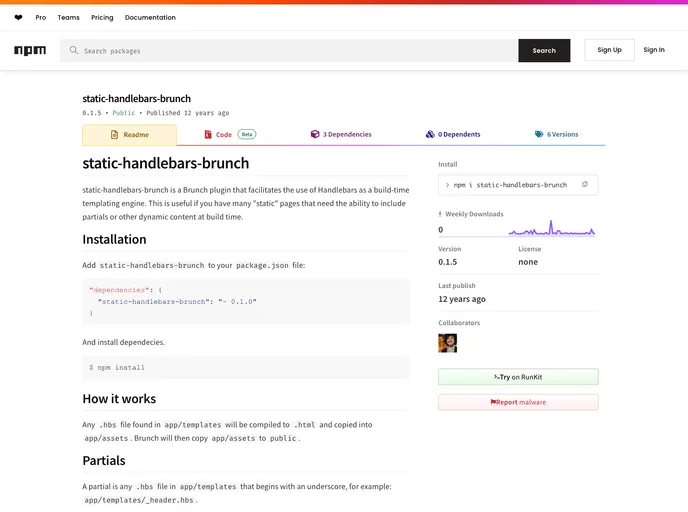The width and height of the screenshot is (688, 512).
Task: Open the 0 Dependents tab
Action: (453, 134)
